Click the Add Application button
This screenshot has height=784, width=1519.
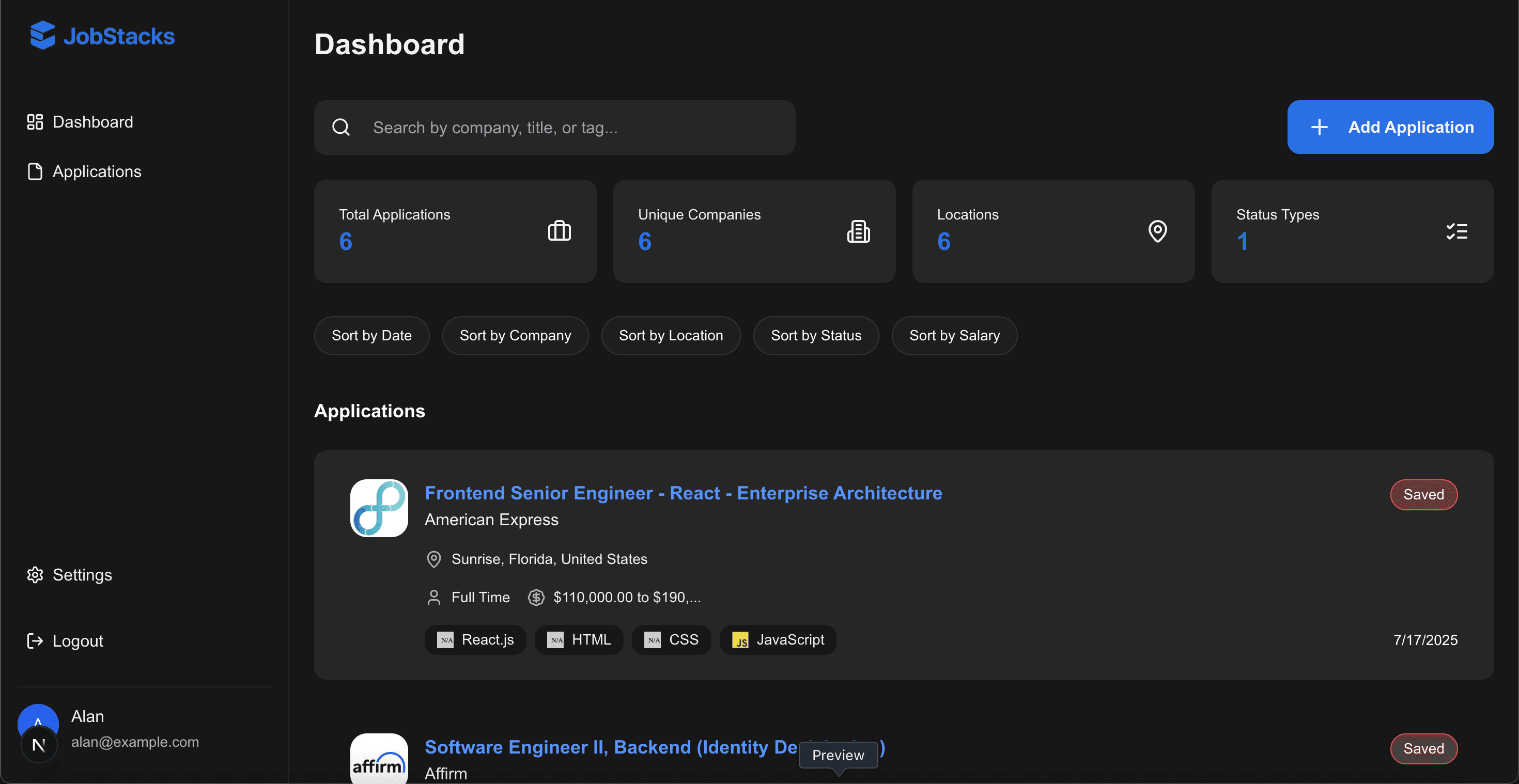pos(1390,128)
